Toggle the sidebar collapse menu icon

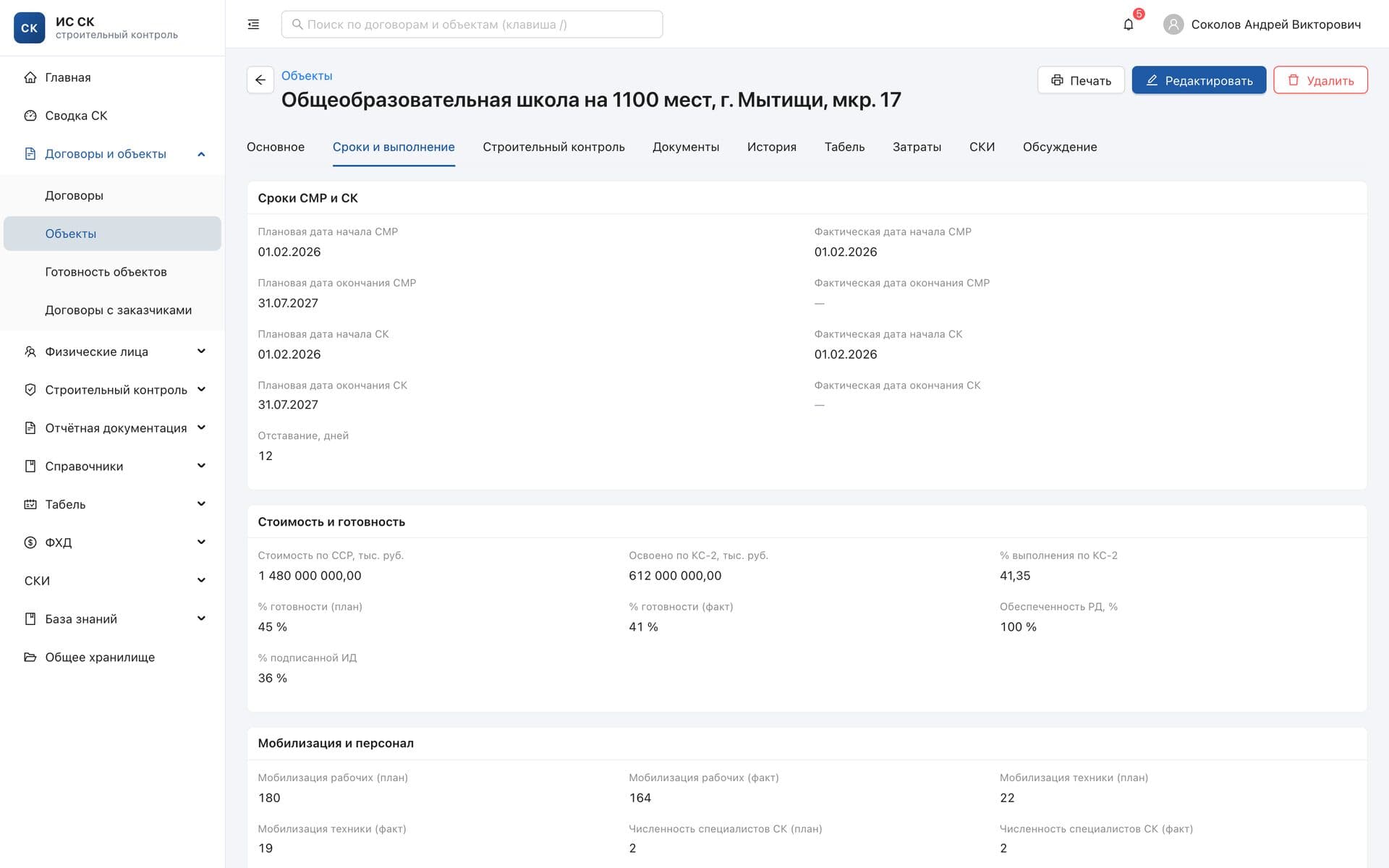coord(253,25)
